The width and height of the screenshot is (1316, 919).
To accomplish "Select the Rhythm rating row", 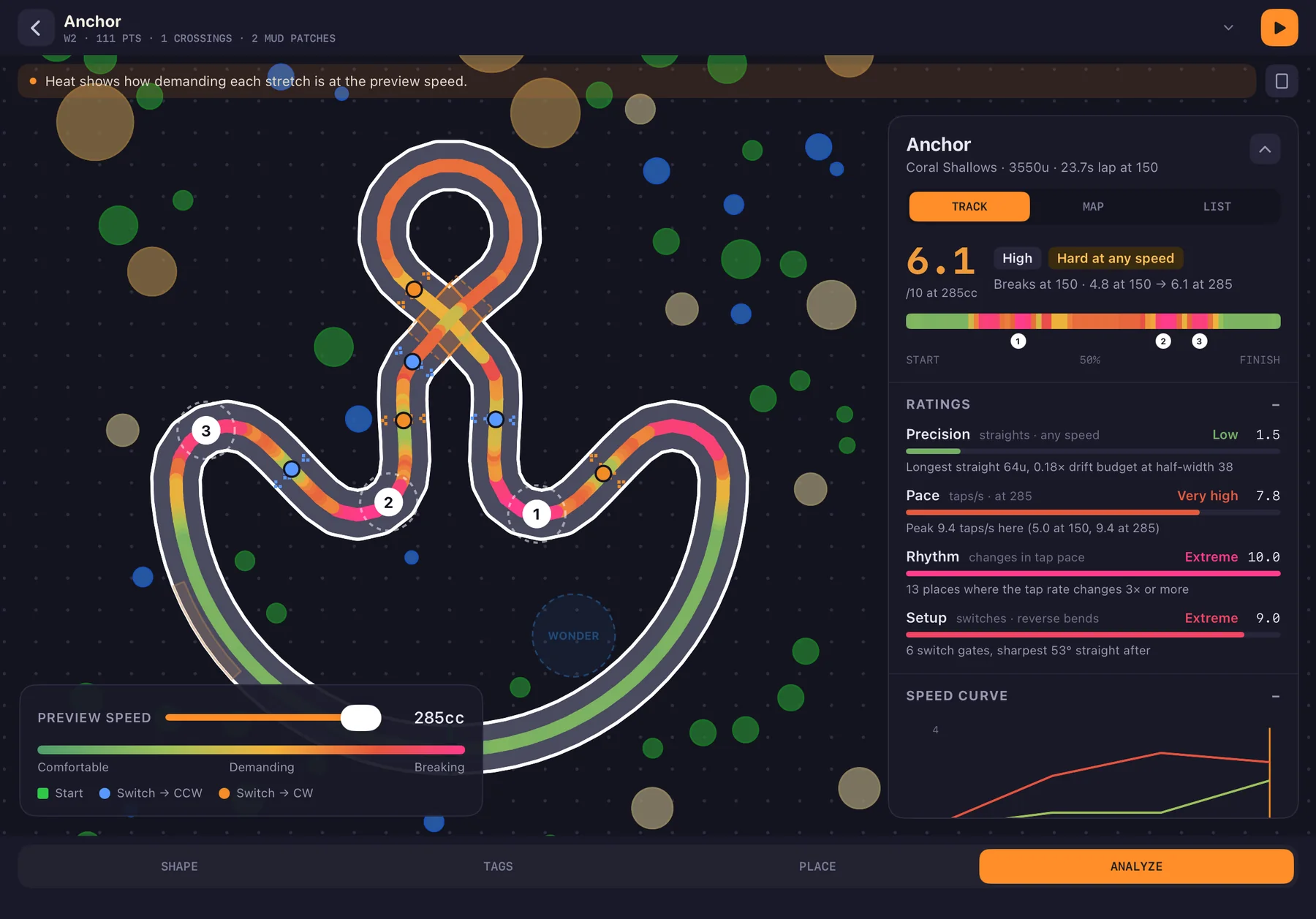I will [x=1093, y=572].
